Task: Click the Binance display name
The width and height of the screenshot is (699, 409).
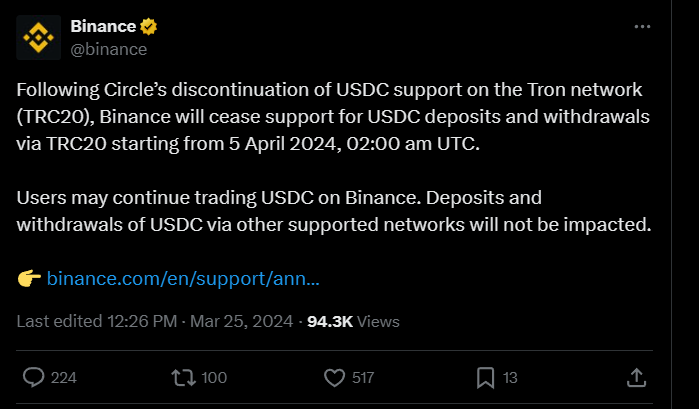Action: [x=103, y=26]
